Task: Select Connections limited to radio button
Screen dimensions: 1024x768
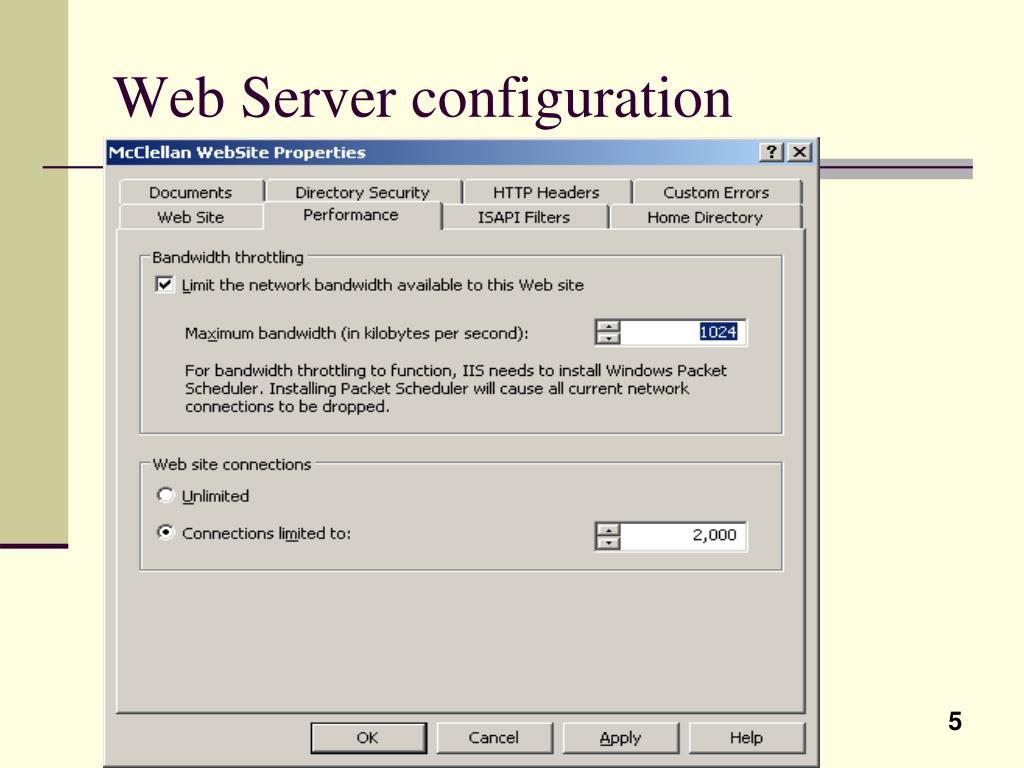Action: click(165, 533)
